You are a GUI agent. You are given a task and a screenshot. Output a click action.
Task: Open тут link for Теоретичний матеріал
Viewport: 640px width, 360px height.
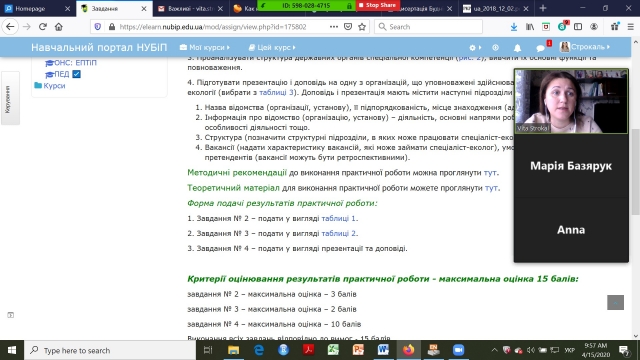tap(491, 188)
